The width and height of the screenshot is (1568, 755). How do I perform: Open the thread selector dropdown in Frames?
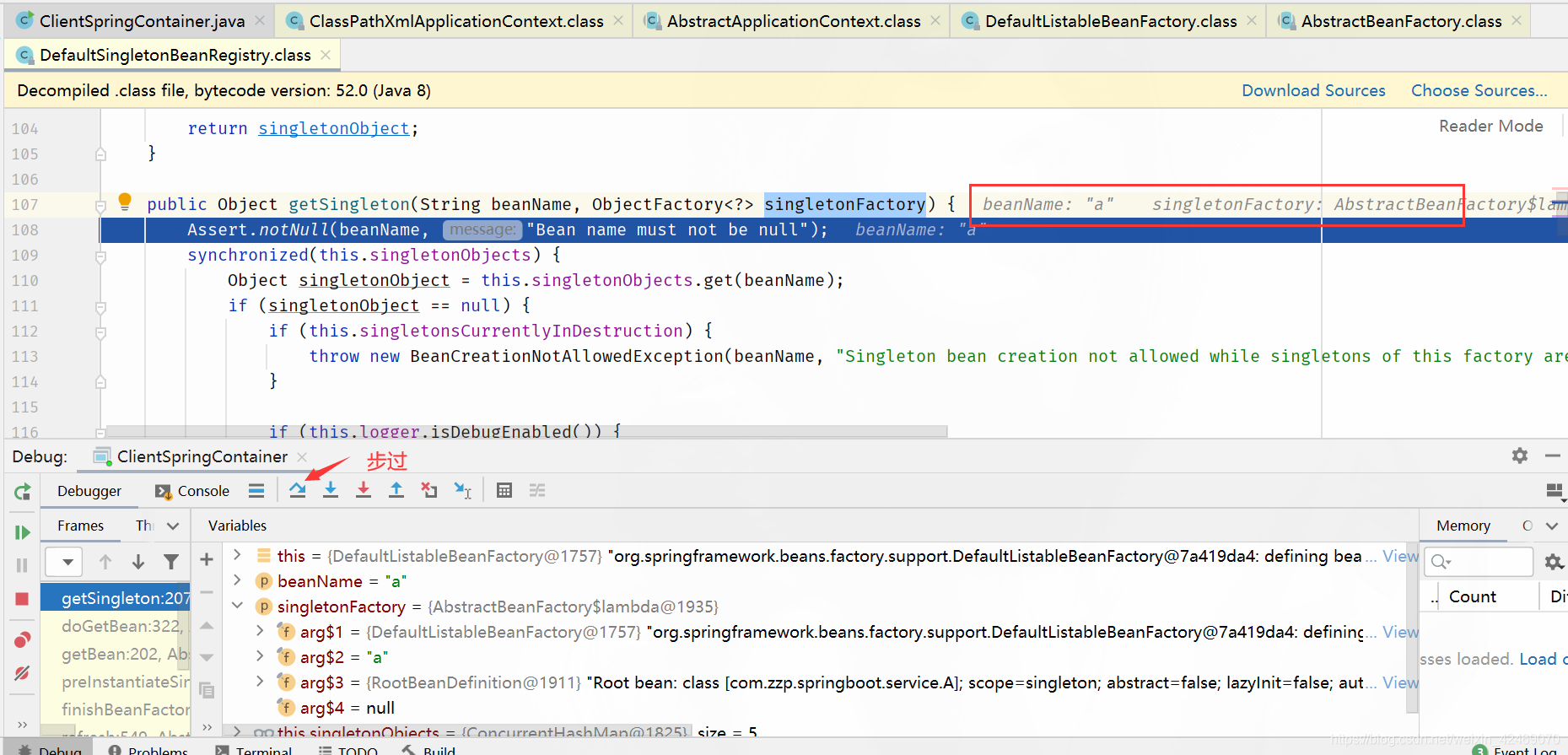click(62, 562)
